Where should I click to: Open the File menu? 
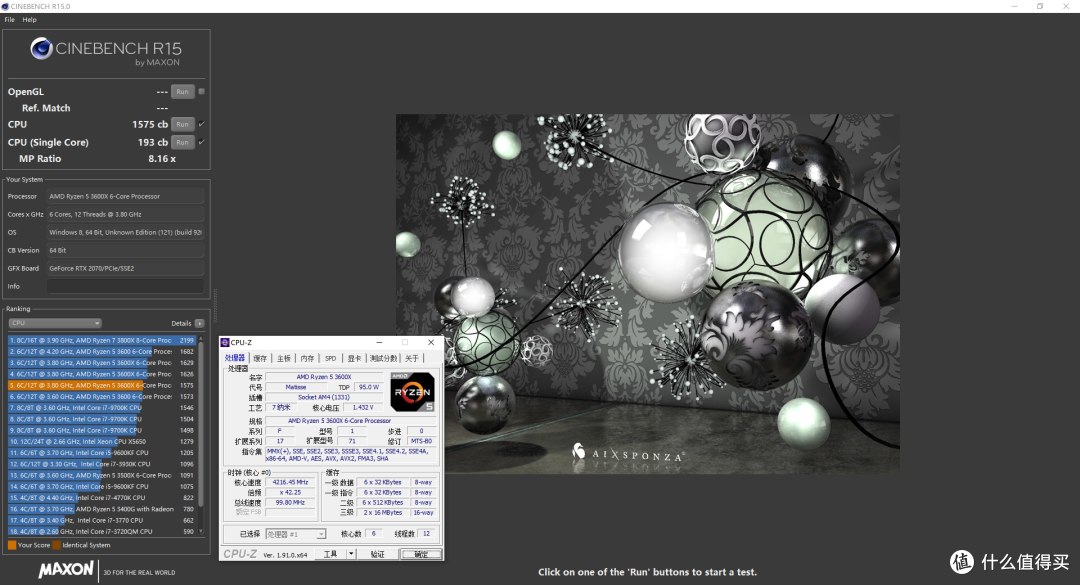(10, 19)
